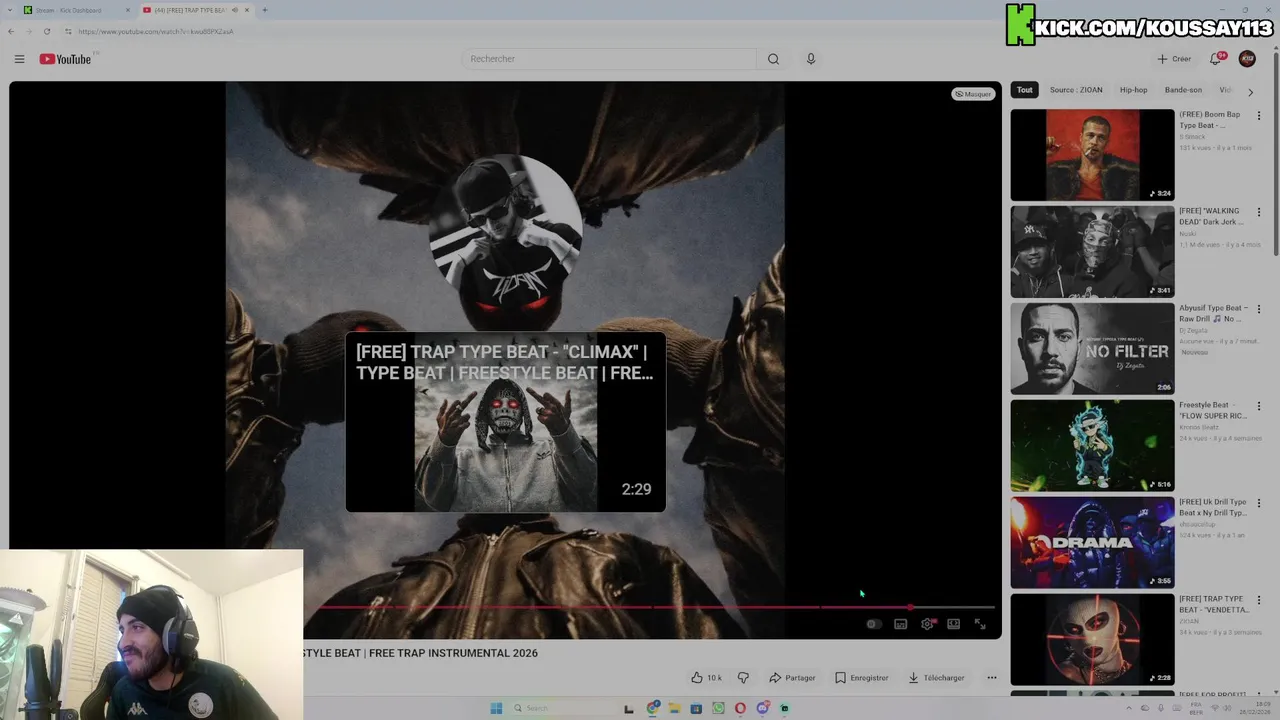Open the DRAMA Uk Drill Type Beat thumbnail
Image resolution: width=1280 pixels, height=720 pixels.
[1092, 543]
